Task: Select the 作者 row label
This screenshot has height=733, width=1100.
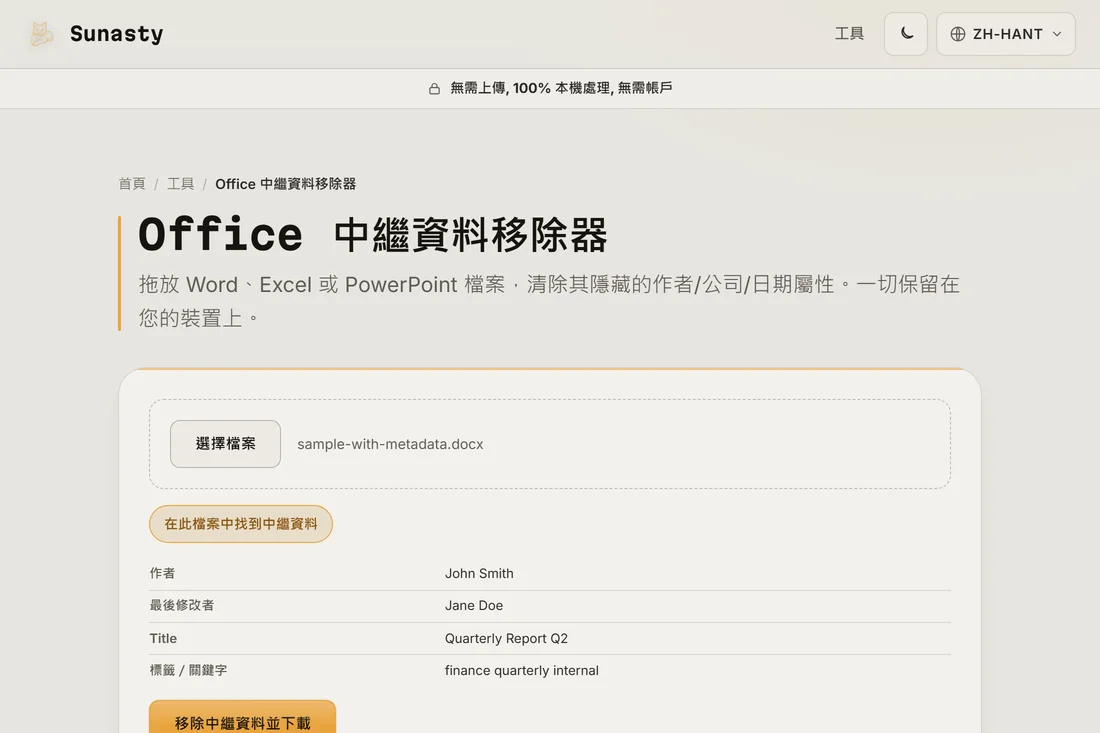Action: pyautogui.click(x=162, y=573)
